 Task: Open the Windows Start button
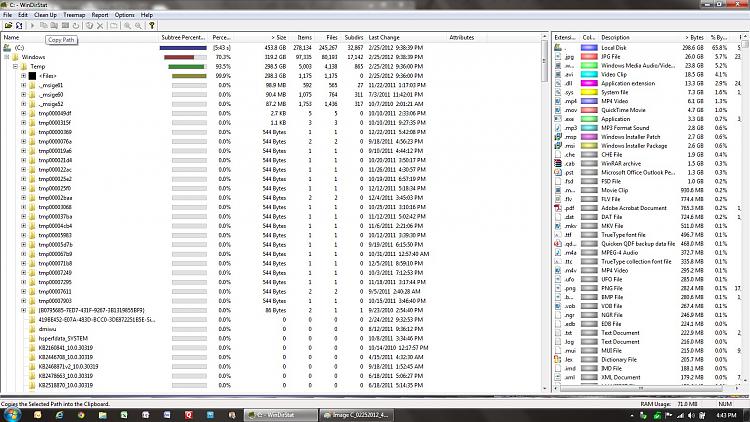point(11,415)
